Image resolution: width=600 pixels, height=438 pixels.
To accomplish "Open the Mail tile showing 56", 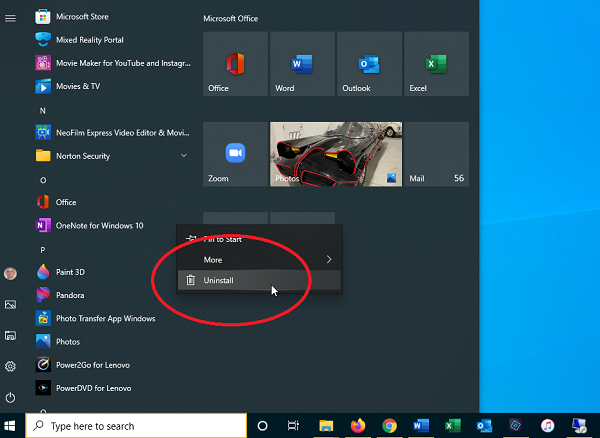I will [437, 154].
